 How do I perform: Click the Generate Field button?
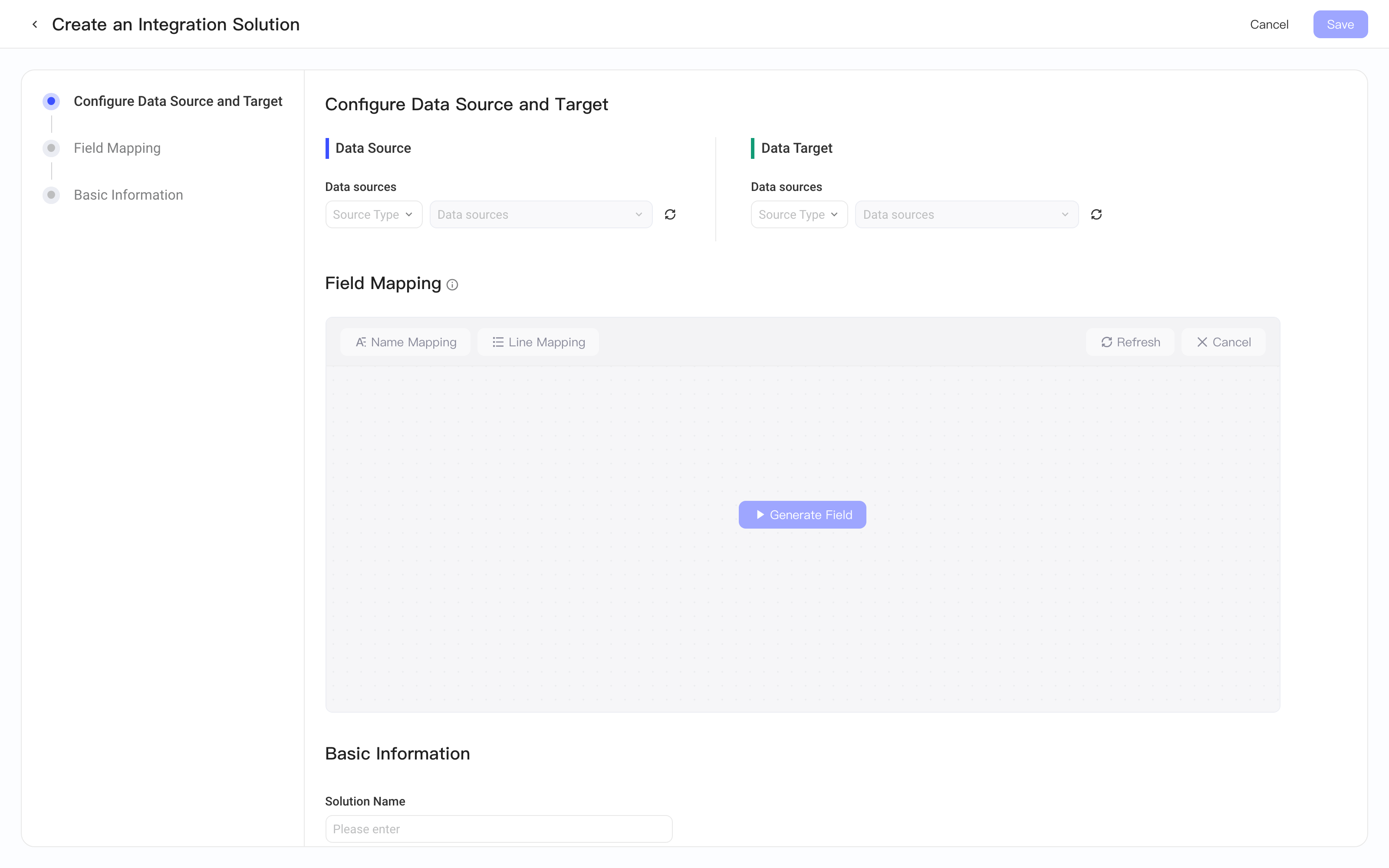coord(803,515)
